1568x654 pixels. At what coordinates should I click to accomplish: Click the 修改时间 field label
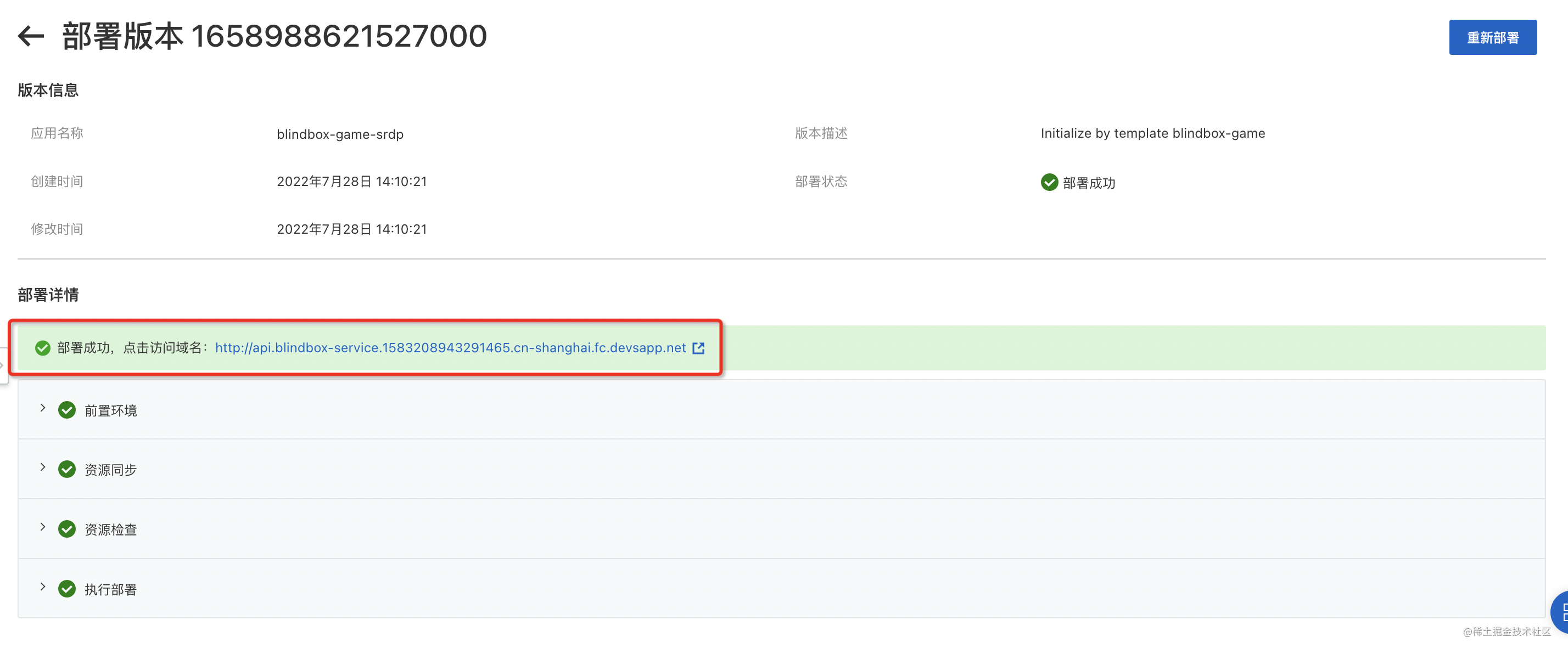click(x=57, y=229)
